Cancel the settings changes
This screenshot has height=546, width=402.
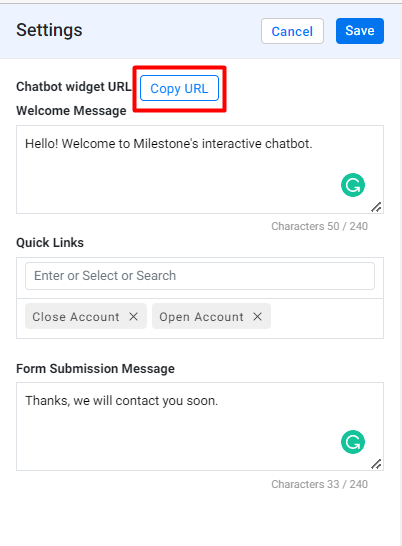pyautogui.click(x=292, y=31)
